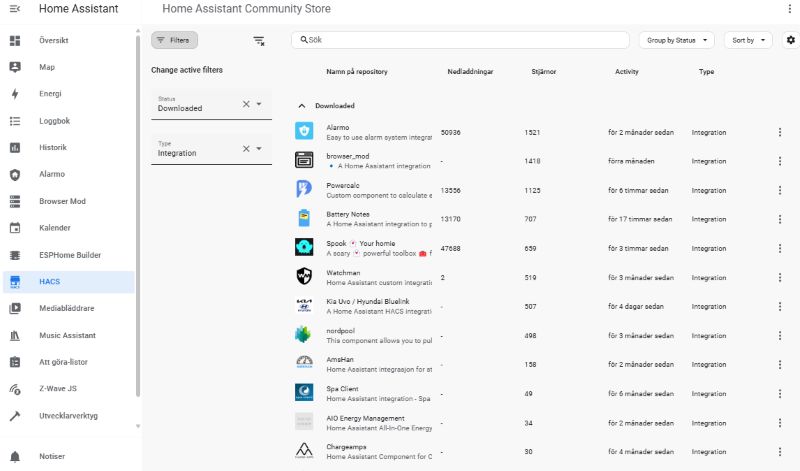Click the Z-Wave JS sidebar icon
Image resolution: width=800 pixels, height=471 pixels.
pyautogui.click(x=15, y=389)
